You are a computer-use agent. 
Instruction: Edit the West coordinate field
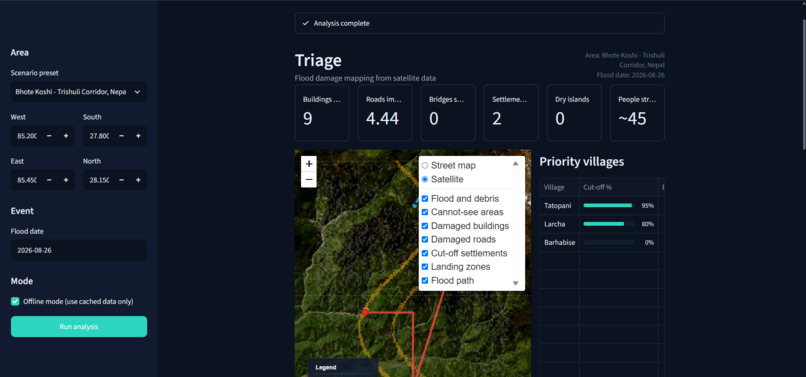coord(26,136)
